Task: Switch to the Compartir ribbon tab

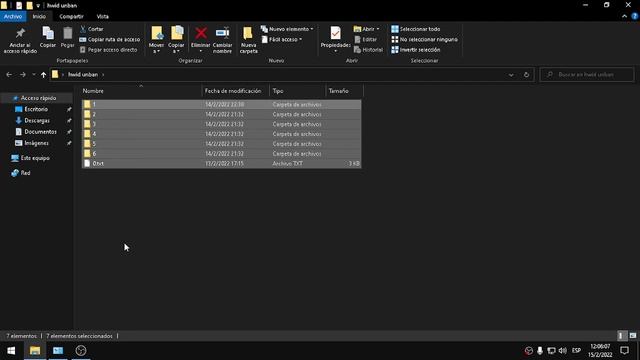Action: click(71, 16)
